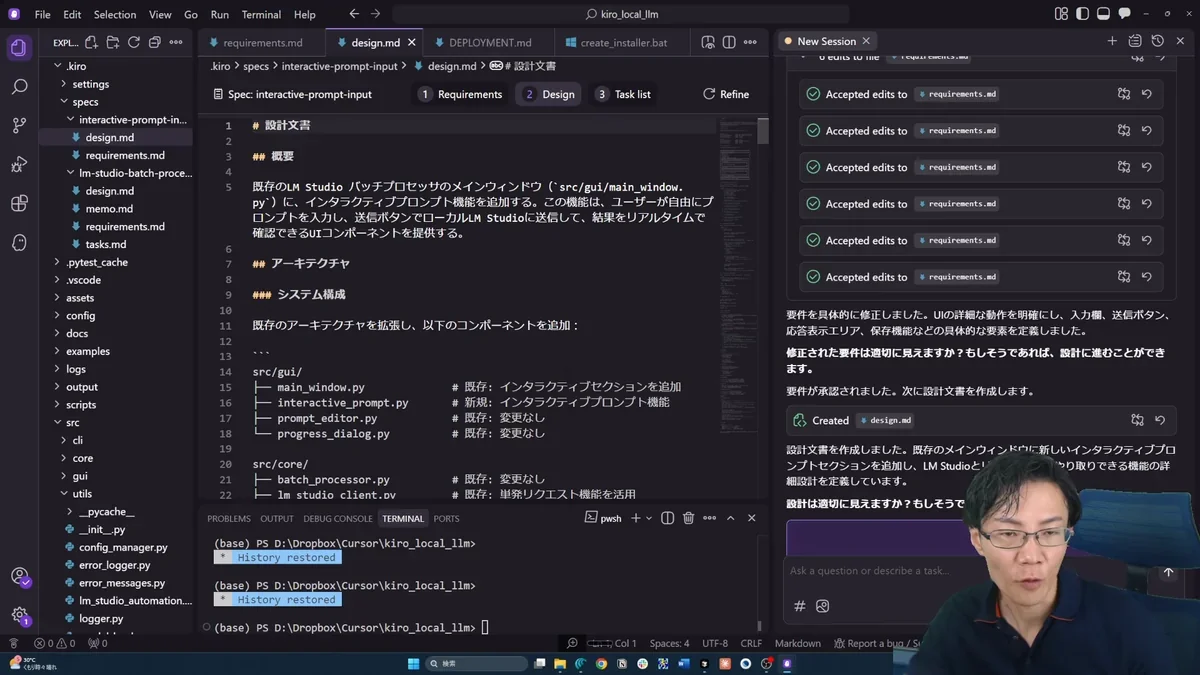
Task: Collapse all folders in Explorer
Action: (154, 42)
